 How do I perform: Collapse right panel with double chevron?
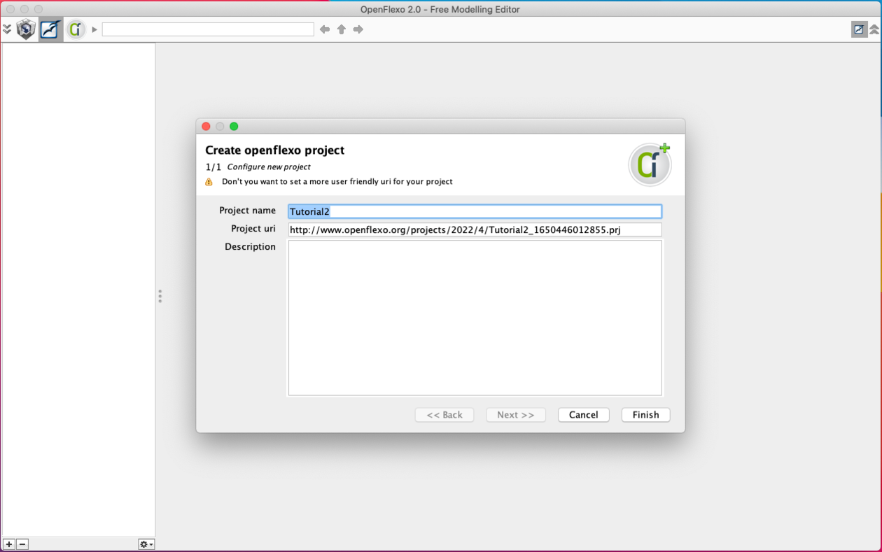click(x=875, y=29)
